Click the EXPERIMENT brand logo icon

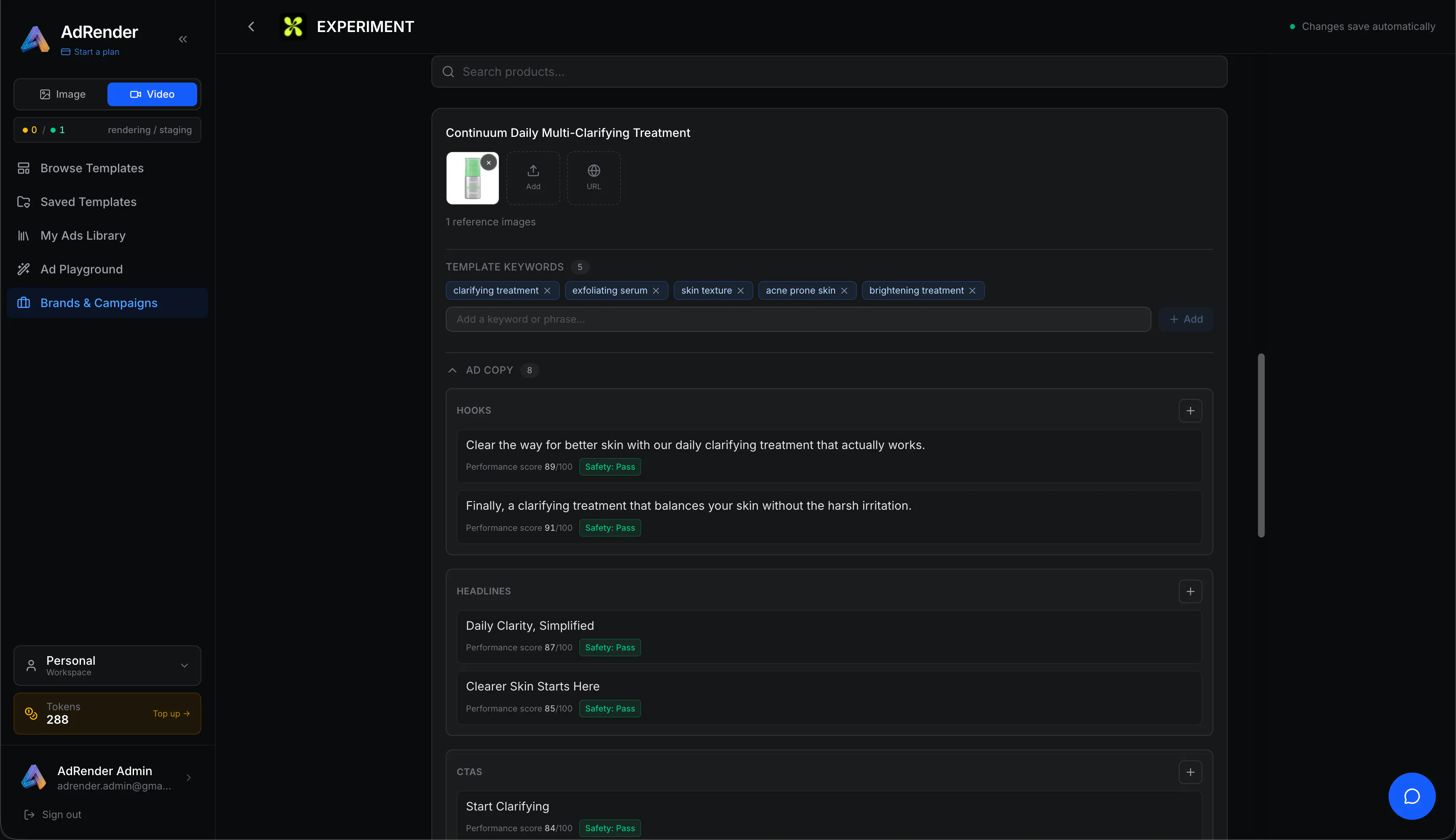(293, 27)
